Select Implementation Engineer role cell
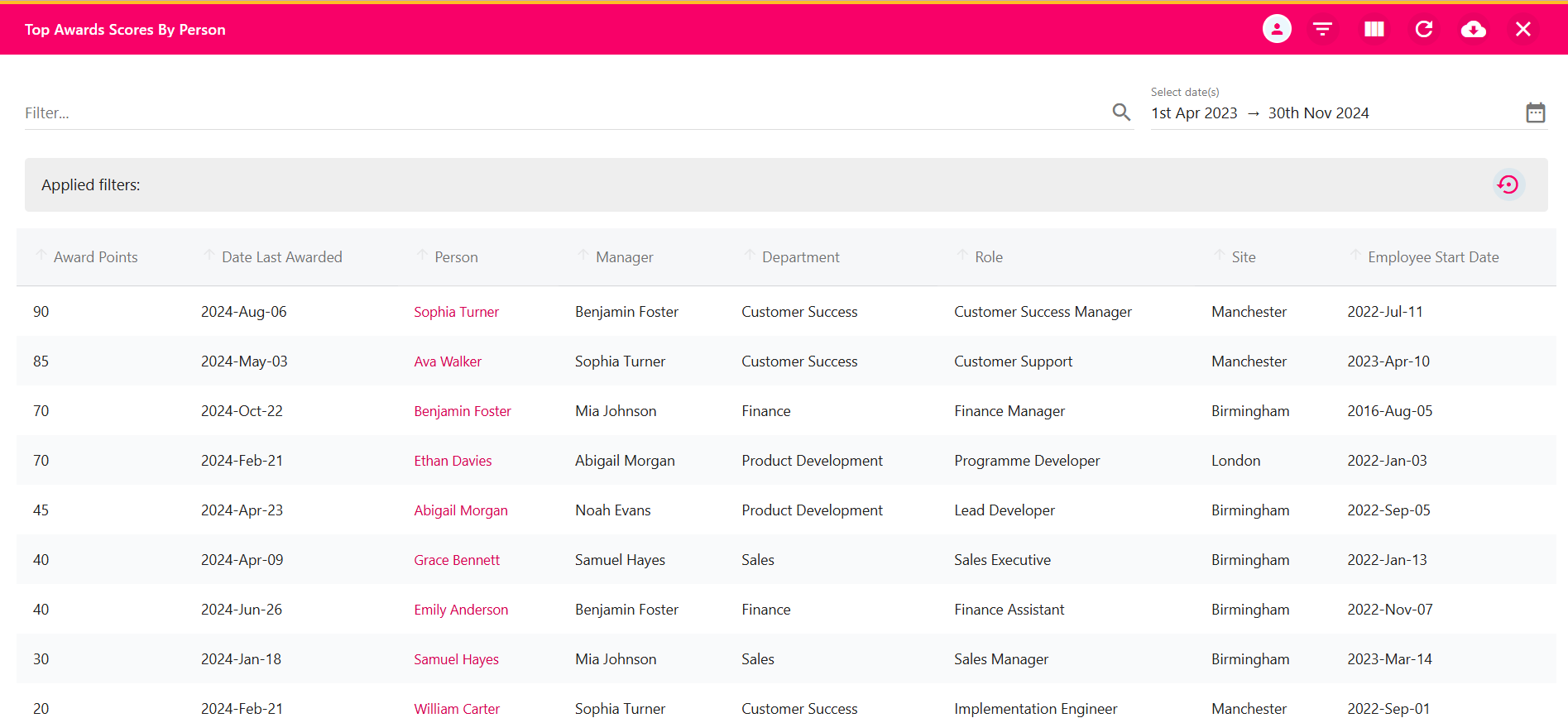Screen dimensions: 1568x718 (1035, 709)
